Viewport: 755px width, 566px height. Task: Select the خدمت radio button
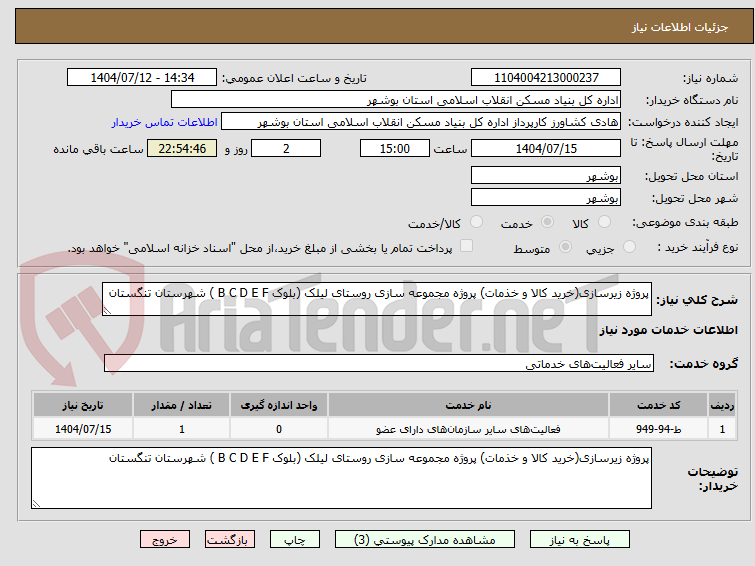coord(547,222)
